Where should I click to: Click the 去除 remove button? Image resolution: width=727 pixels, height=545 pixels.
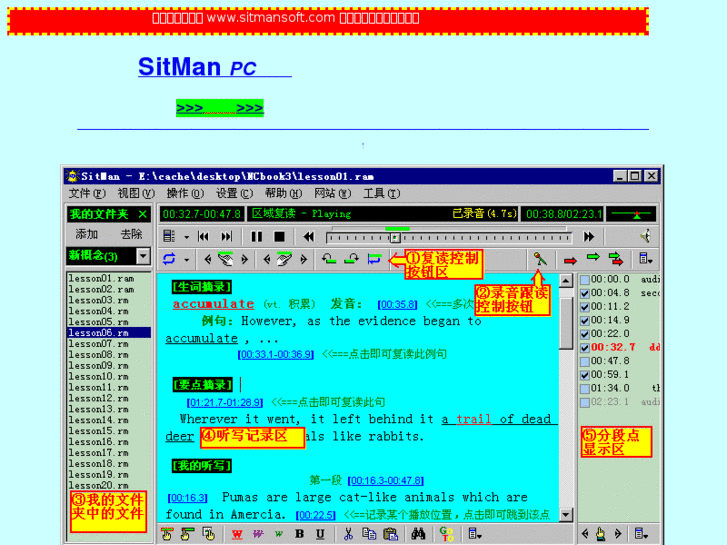coord(131,234)
